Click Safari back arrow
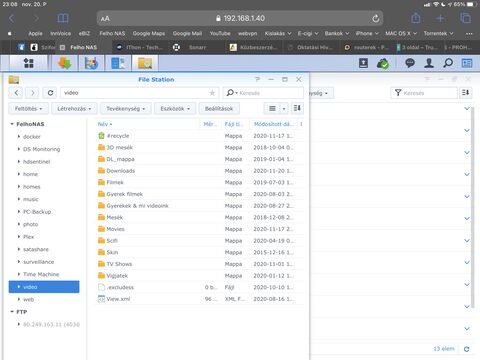 (12, 18)
